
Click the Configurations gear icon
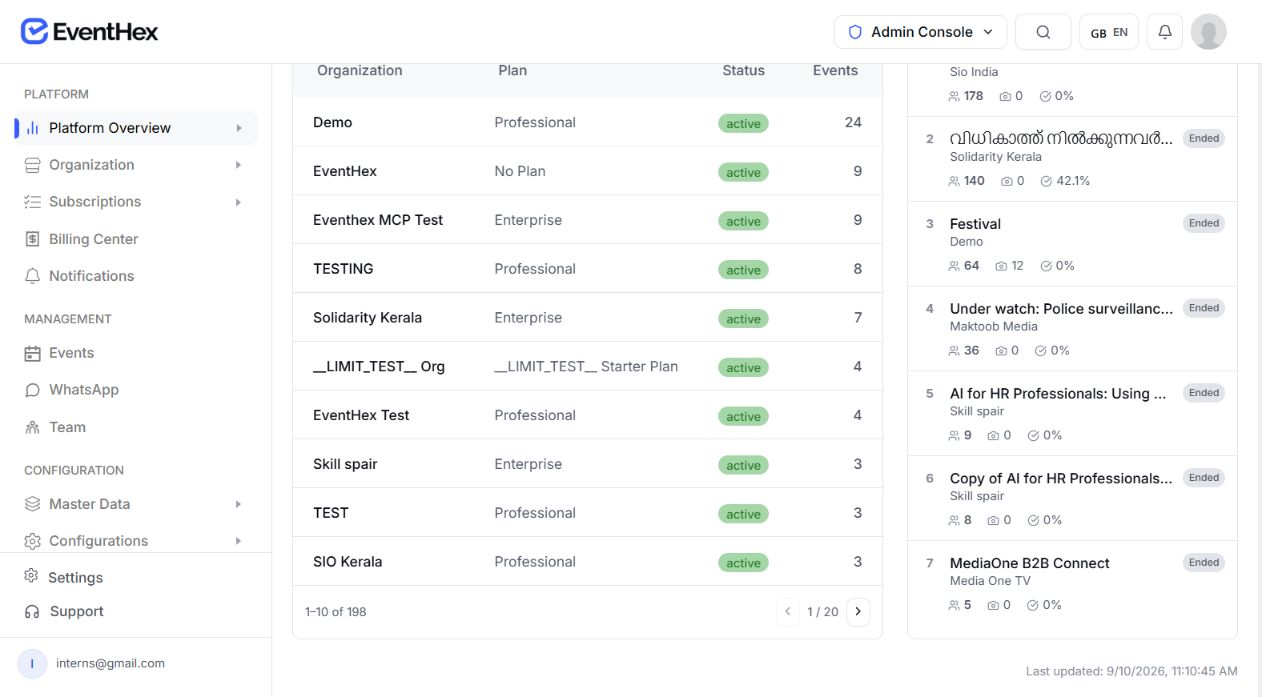[33, 541]
